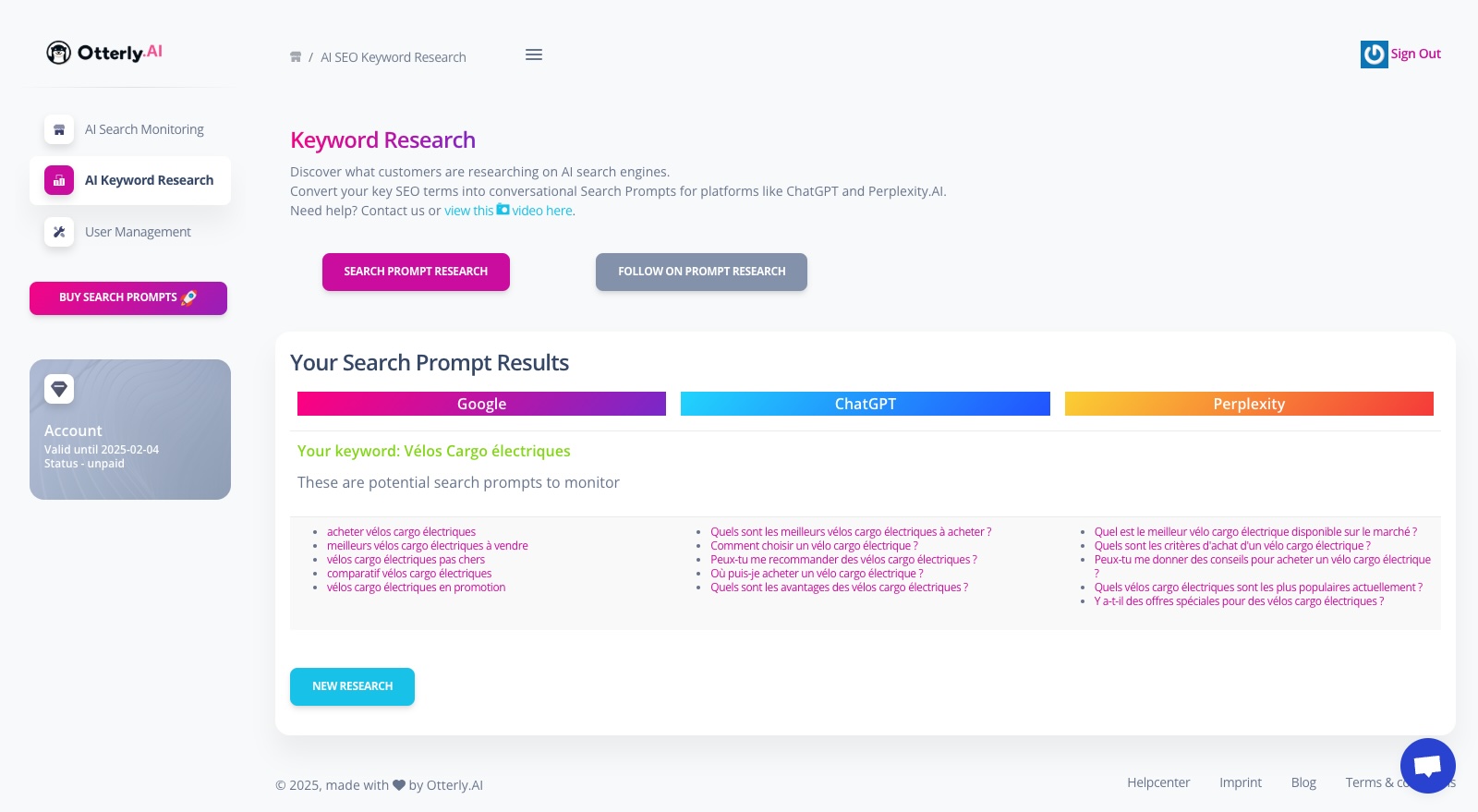Open the breadcrumb home icon
This screenshot has width=1478, height=812.
pyautogui.click(x=296, y=57)
